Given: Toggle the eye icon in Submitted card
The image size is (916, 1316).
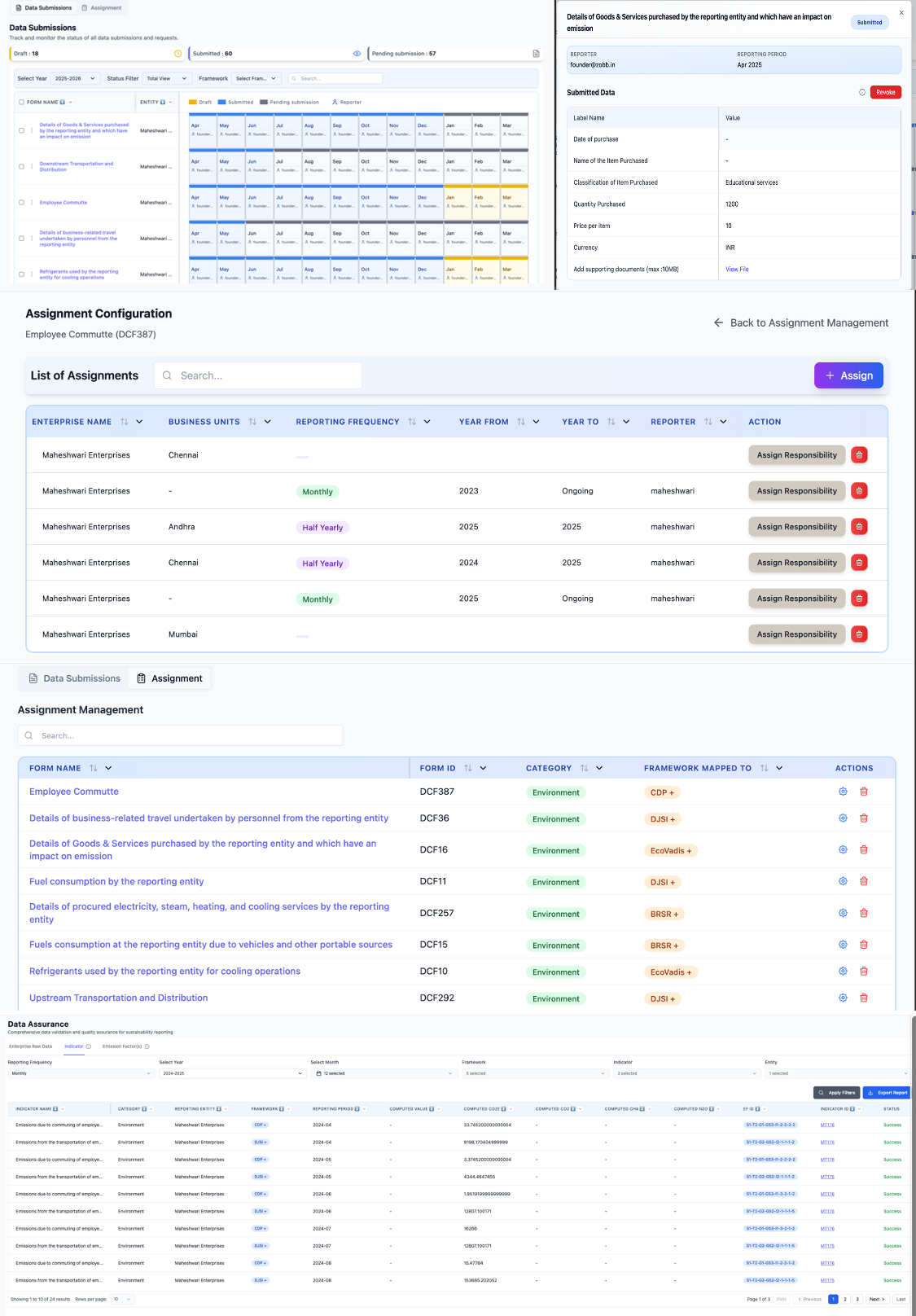Looking at the screenshot, I should pyautogui.click(x=357, y=54).
